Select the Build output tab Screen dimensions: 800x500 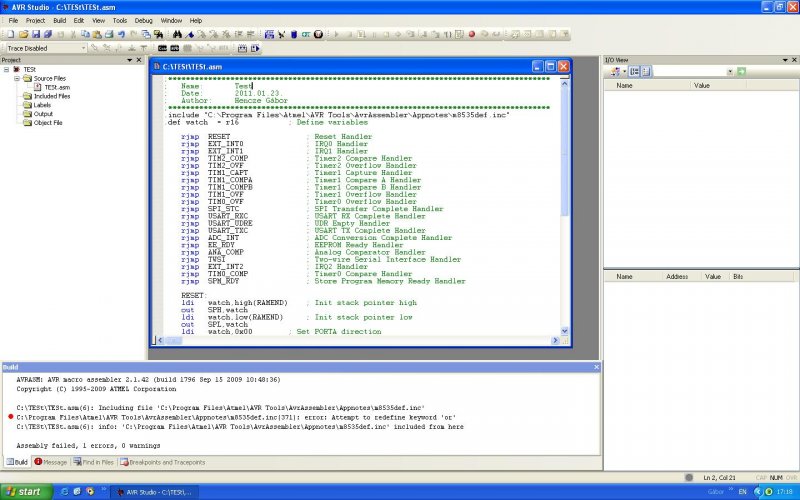click(x=17, y=462)
